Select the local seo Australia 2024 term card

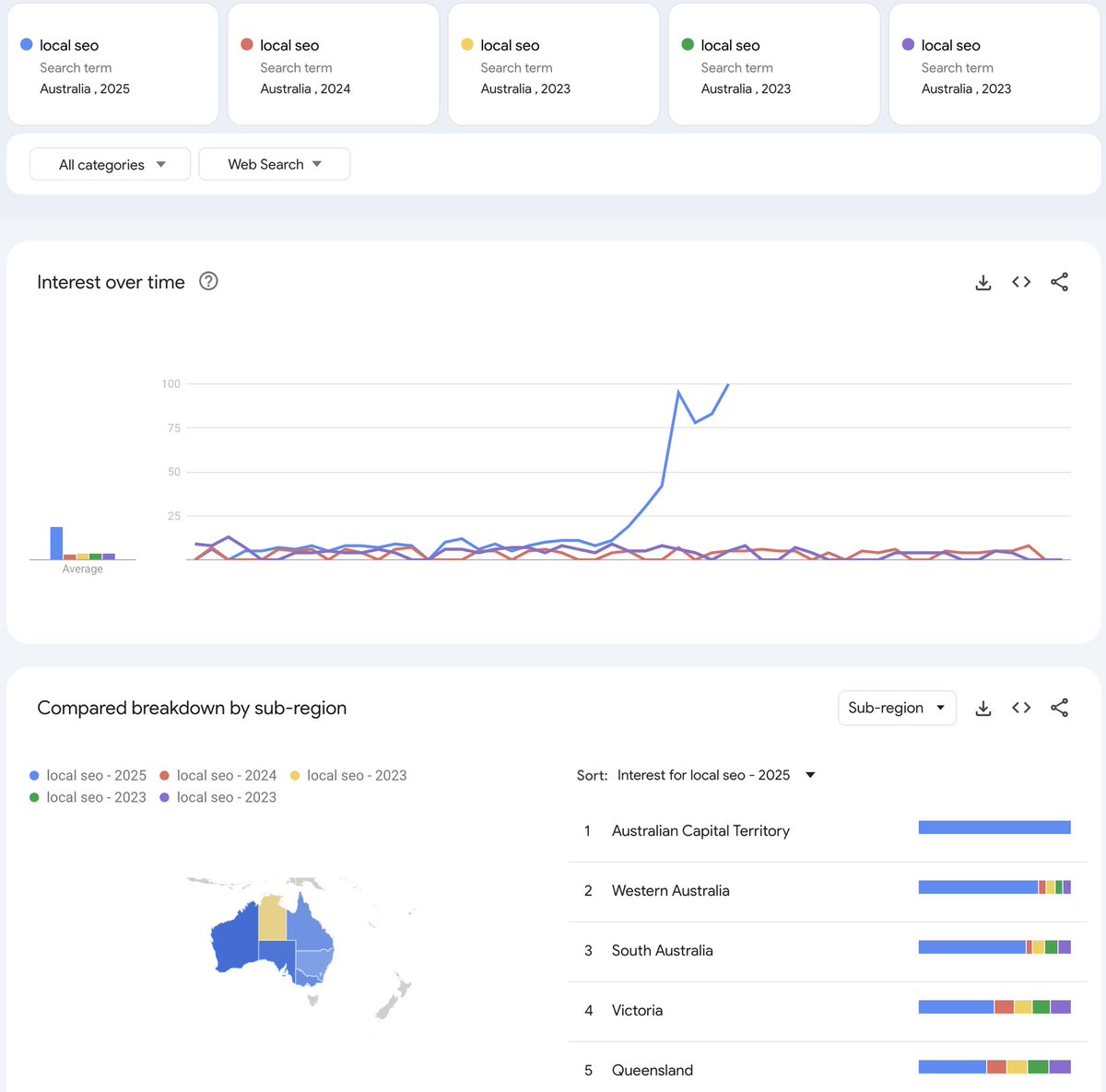(333, 65)
